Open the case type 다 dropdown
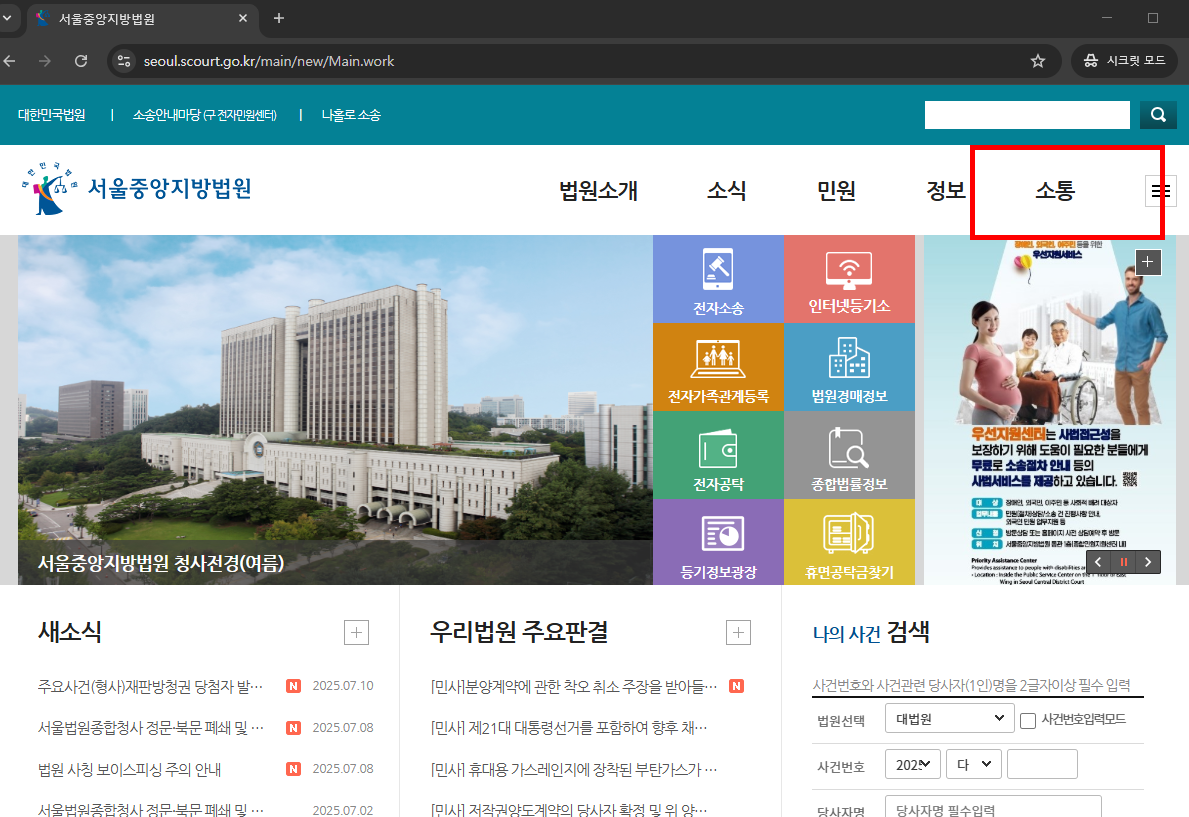Image resolution: width=1189 pixels, height=817 pixels. coord(974,764)
